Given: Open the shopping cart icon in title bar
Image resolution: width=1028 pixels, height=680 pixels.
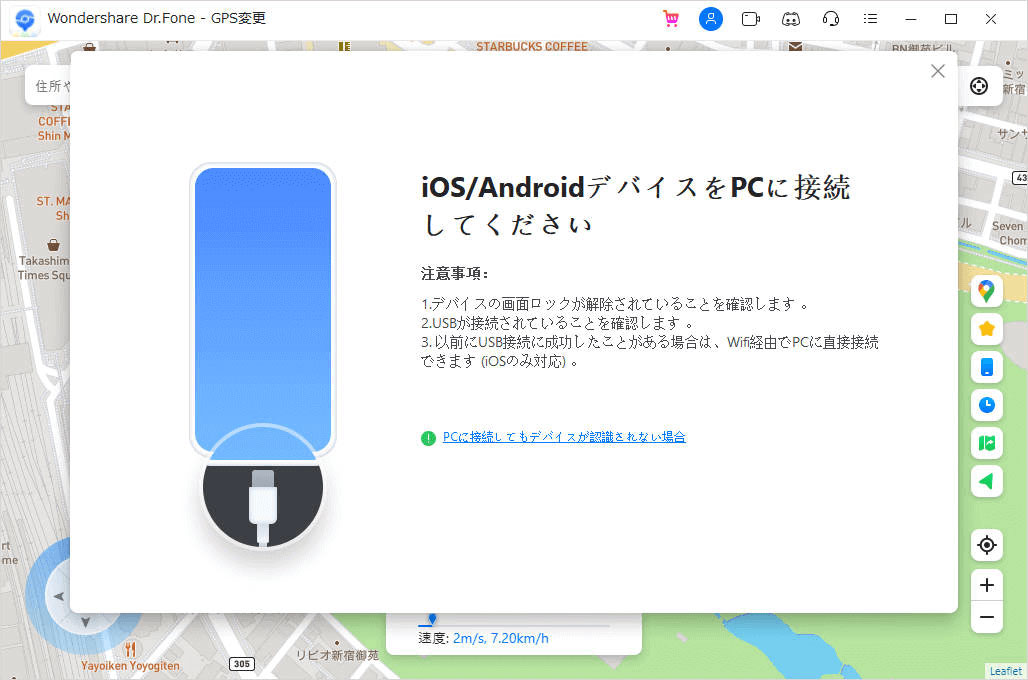Looking at the screenshot, I should [671, 19].
